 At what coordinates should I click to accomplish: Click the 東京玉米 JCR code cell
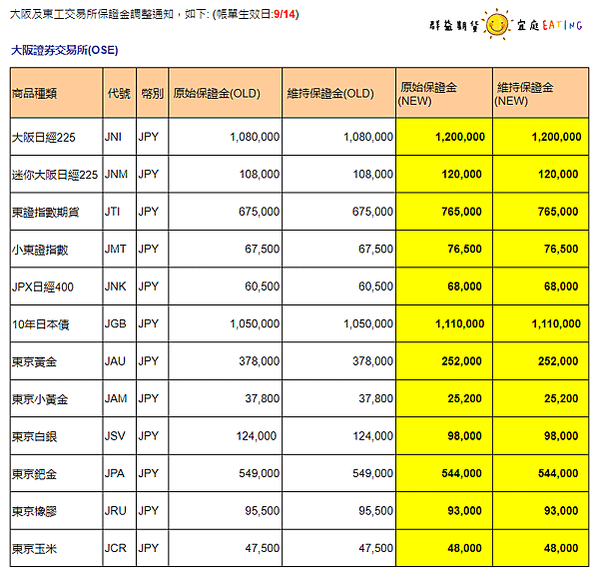pos(120,548)
